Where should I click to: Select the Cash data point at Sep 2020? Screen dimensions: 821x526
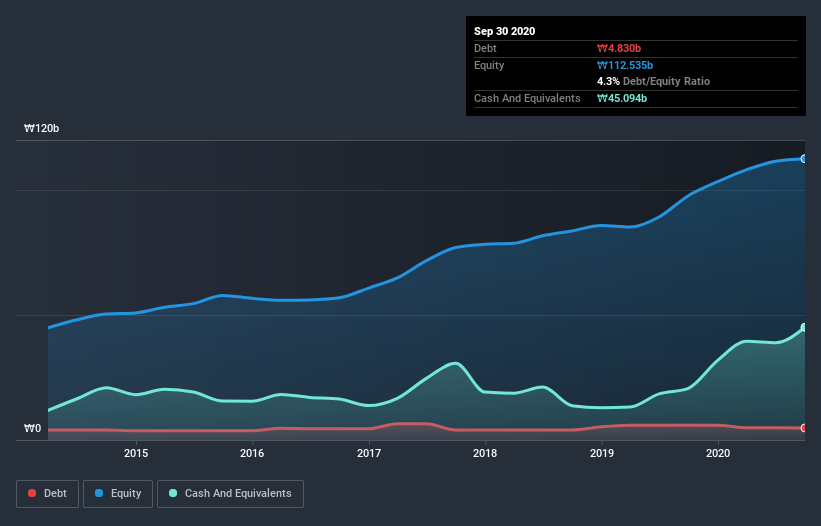coord(804,327)
